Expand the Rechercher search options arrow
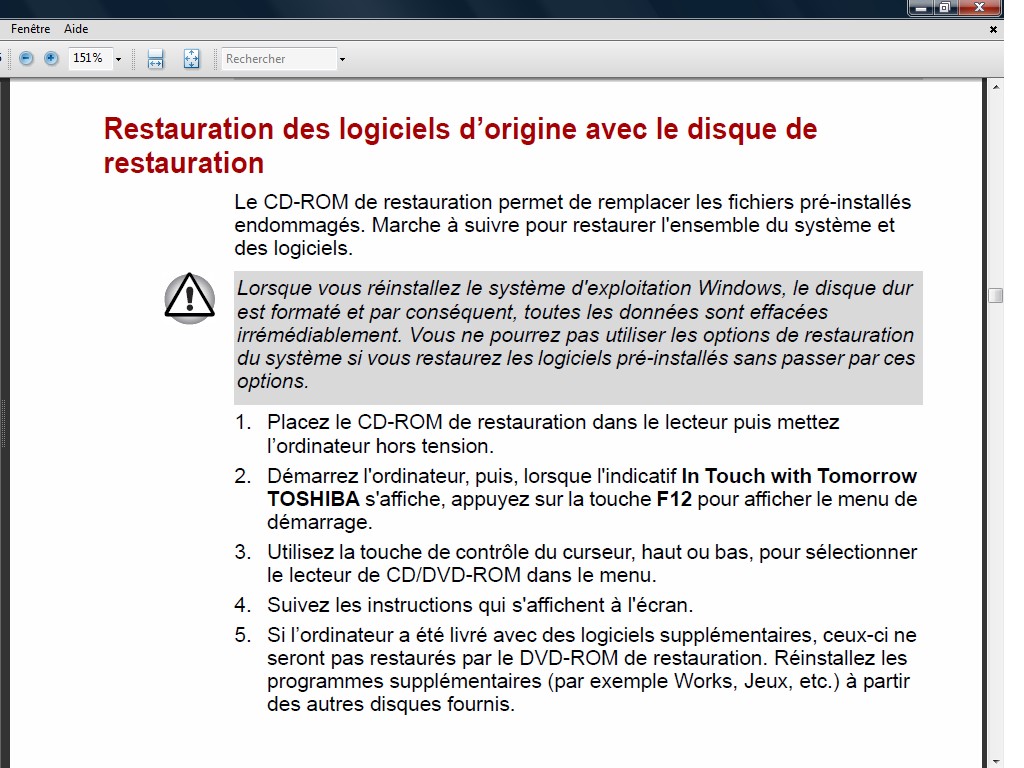Image resolution: width=1024 pixels, height=768 pixels. click(x=342, y=60)
